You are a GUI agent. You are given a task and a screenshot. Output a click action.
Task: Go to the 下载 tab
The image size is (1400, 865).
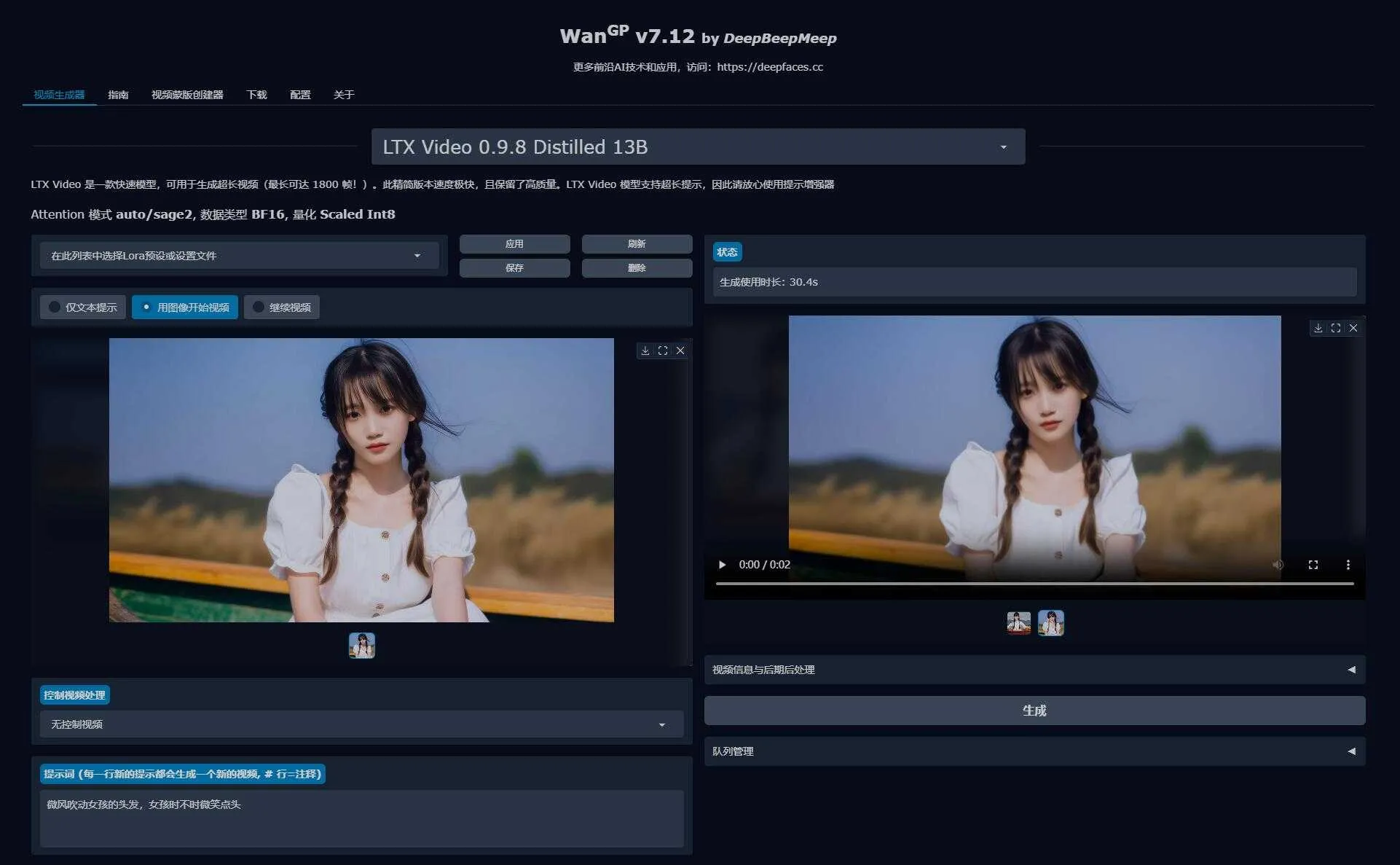[x=256, y=95]
